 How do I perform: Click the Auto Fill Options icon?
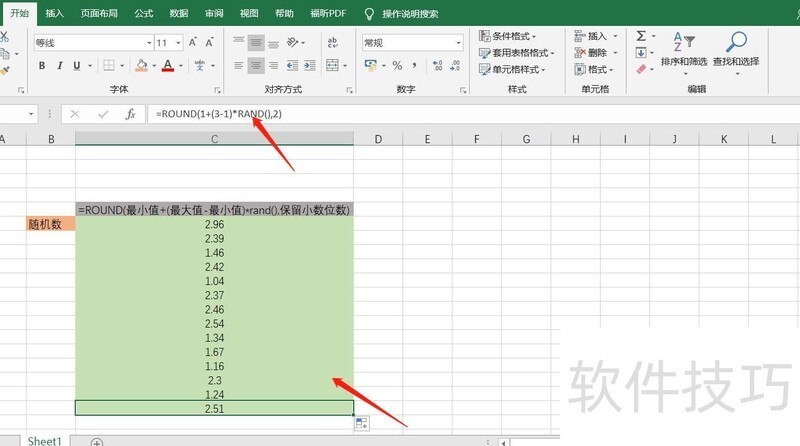[362, 423]
